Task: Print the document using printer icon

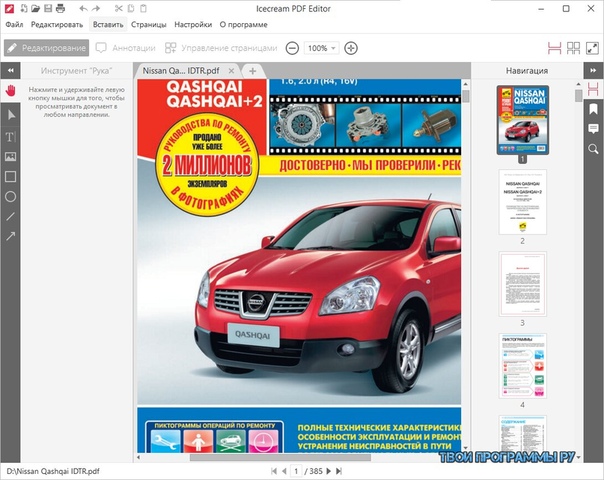Action: tap(60, 8)
